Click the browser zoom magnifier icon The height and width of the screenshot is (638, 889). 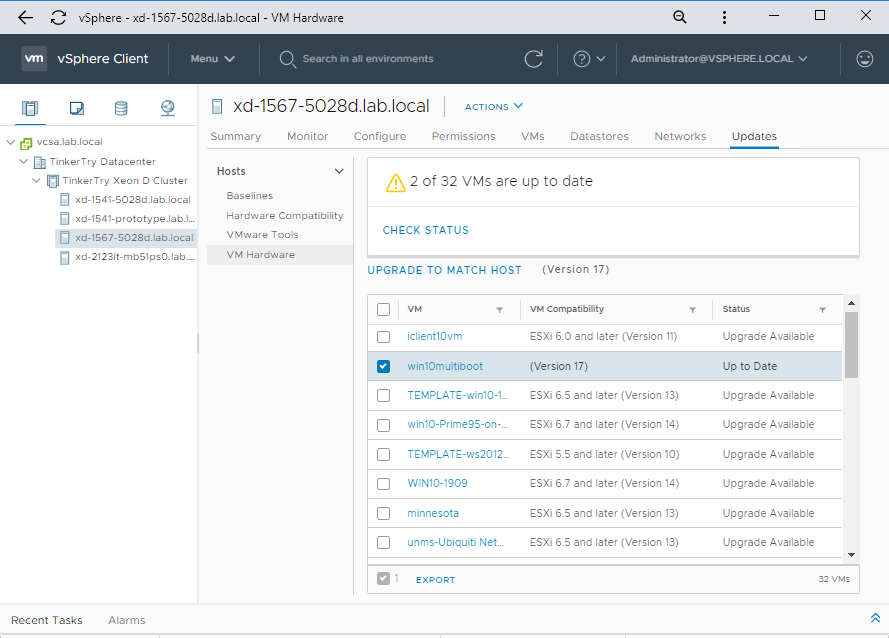click(679, 17)
